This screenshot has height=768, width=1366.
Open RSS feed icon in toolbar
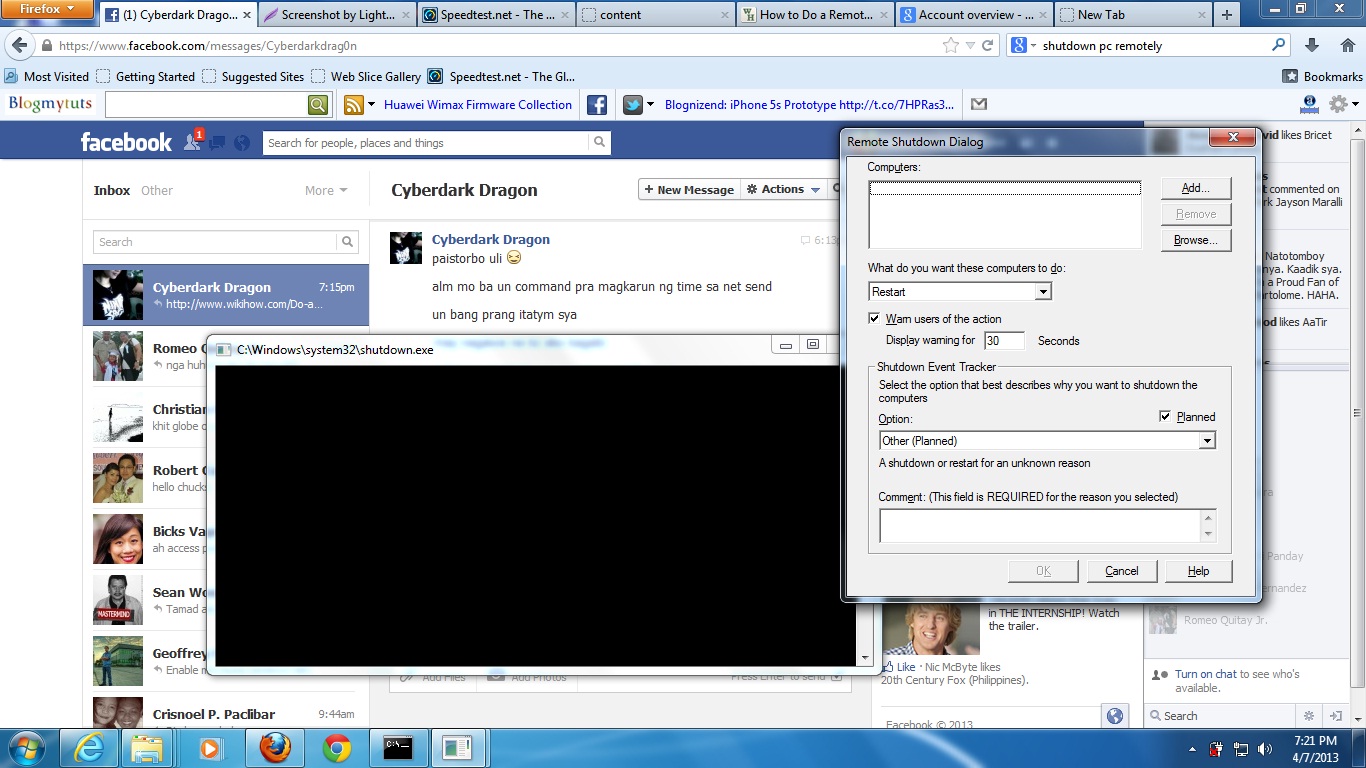tap(353, 104)
